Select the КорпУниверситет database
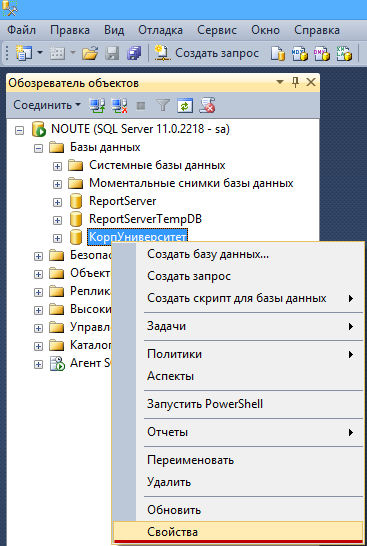The width and height of the screenshot is (367, 546). tap(138, 236)
